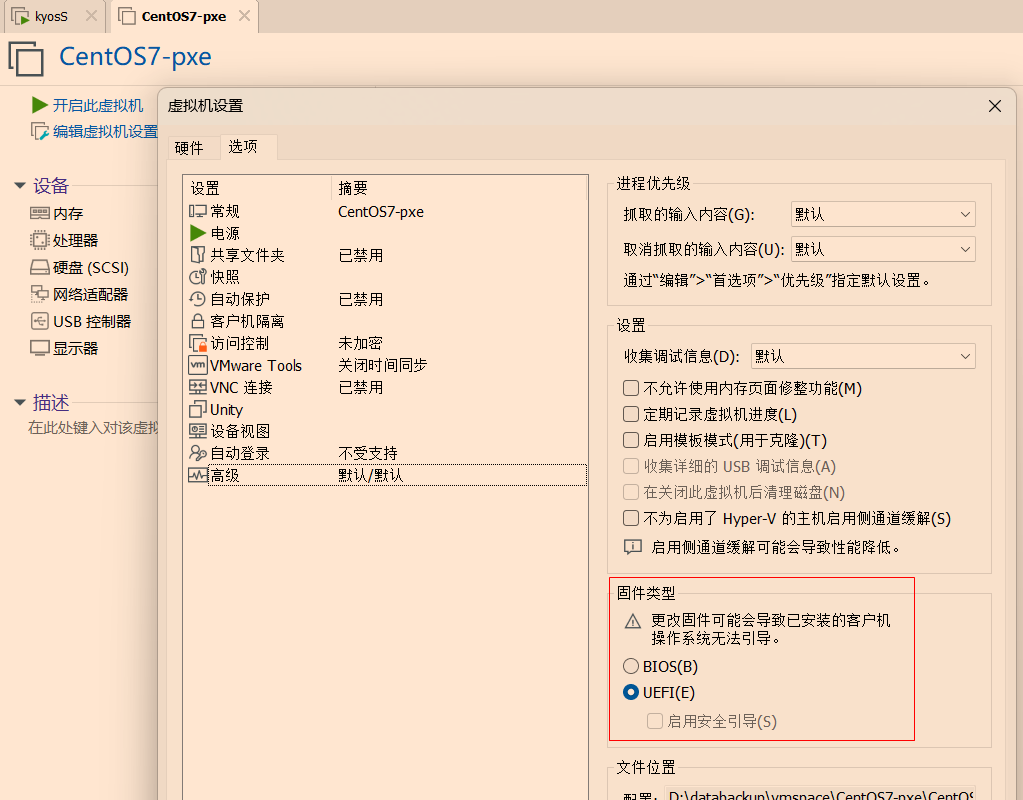Click the memory (内存) device icon
1023x800 pixels.
click(x=40, y=213)
